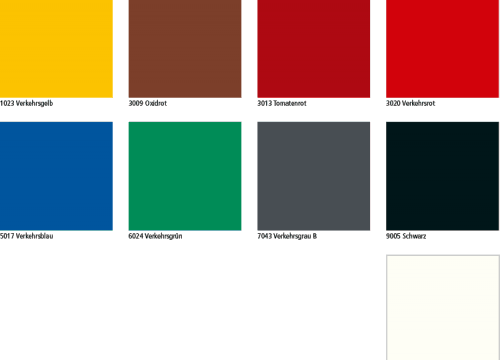Image resolution: width=500 pixels, height=360 pixels.
Task: Choose the green Verkehrsgrün color swatch
Action: click(x=185, y=176)
